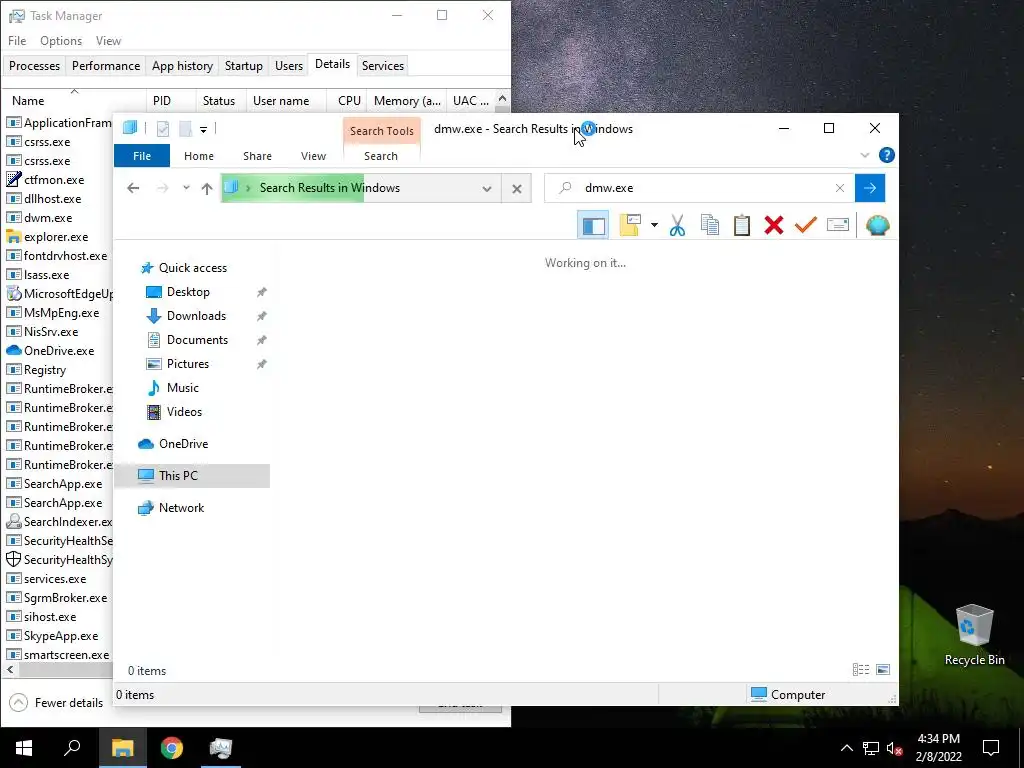Click the Rename icon in Explorer toolbar

point(838,226)
